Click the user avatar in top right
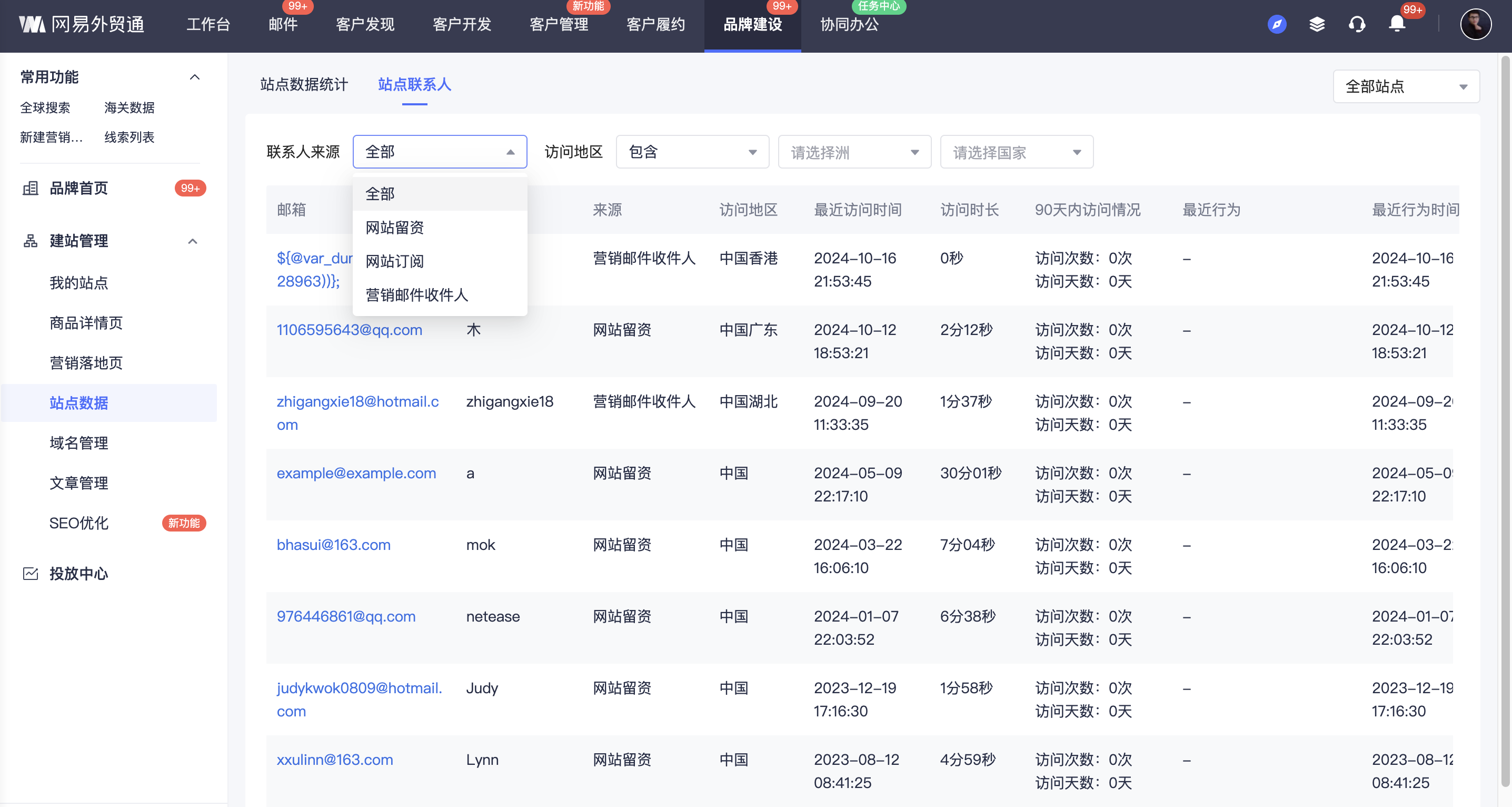Image resolution: width=1512 pixels, height=807 pixels. [1475, 25]
